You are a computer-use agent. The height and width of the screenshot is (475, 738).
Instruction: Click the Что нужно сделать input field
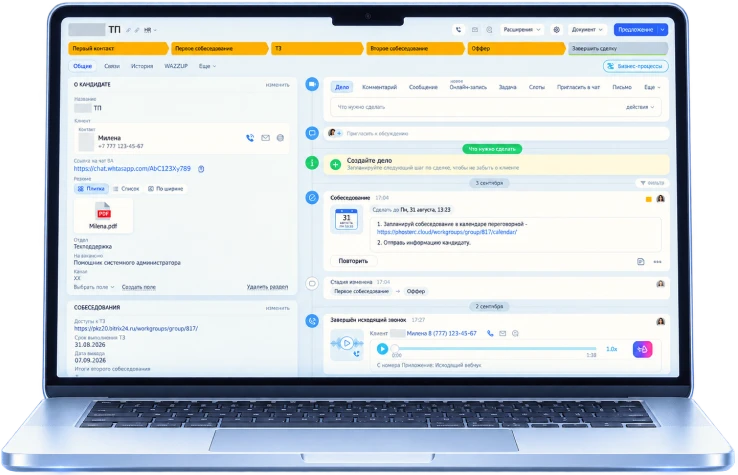[x=496, y=107]
